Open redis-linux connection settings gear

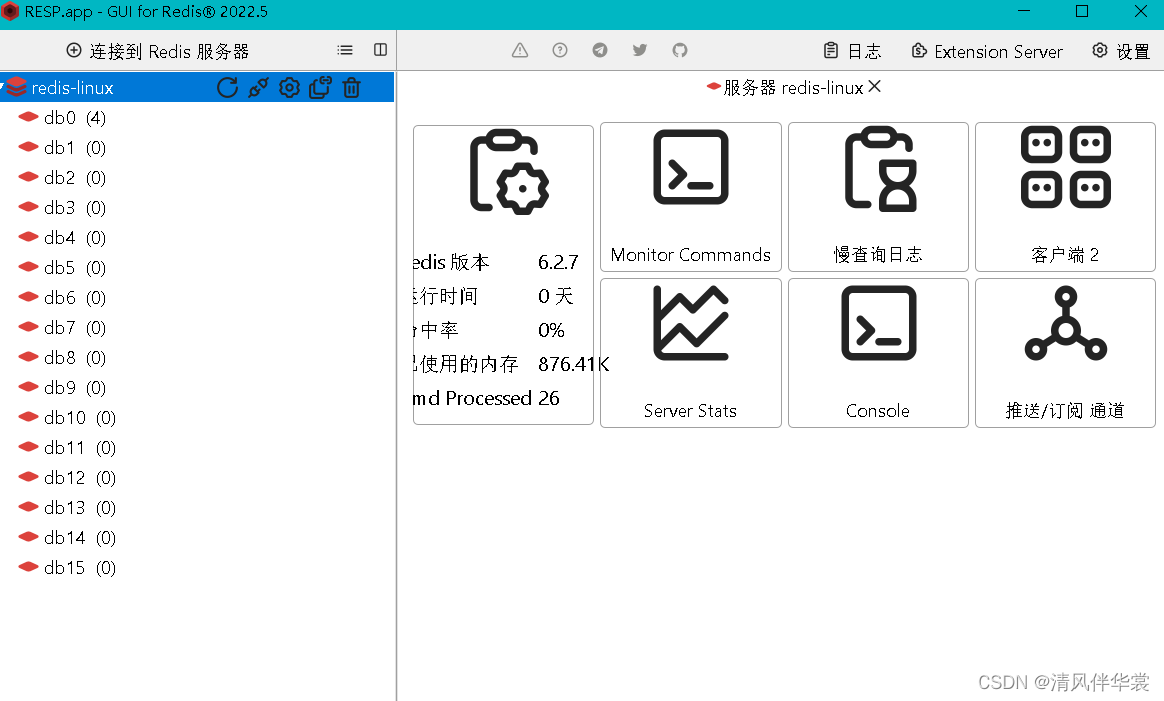pos(289,87)
